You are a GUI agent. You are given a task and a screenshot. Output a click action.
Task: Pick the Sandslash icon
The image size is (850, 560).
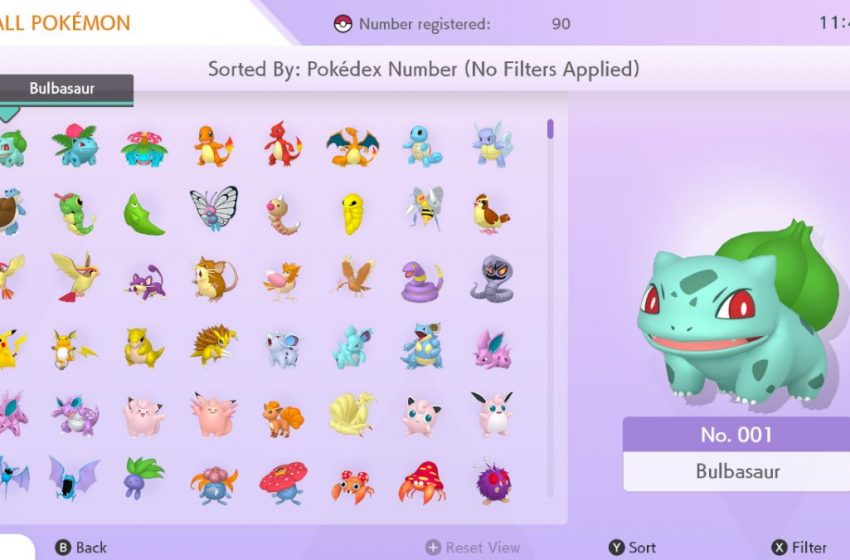coord(214,344)
